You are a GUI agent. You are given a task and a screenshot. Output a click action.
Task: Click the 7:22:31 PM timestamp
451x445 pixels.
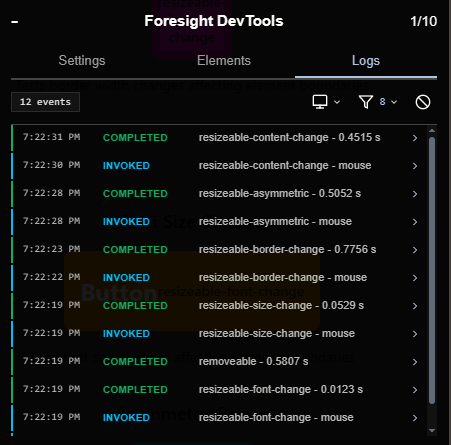(x=51, y=137)
